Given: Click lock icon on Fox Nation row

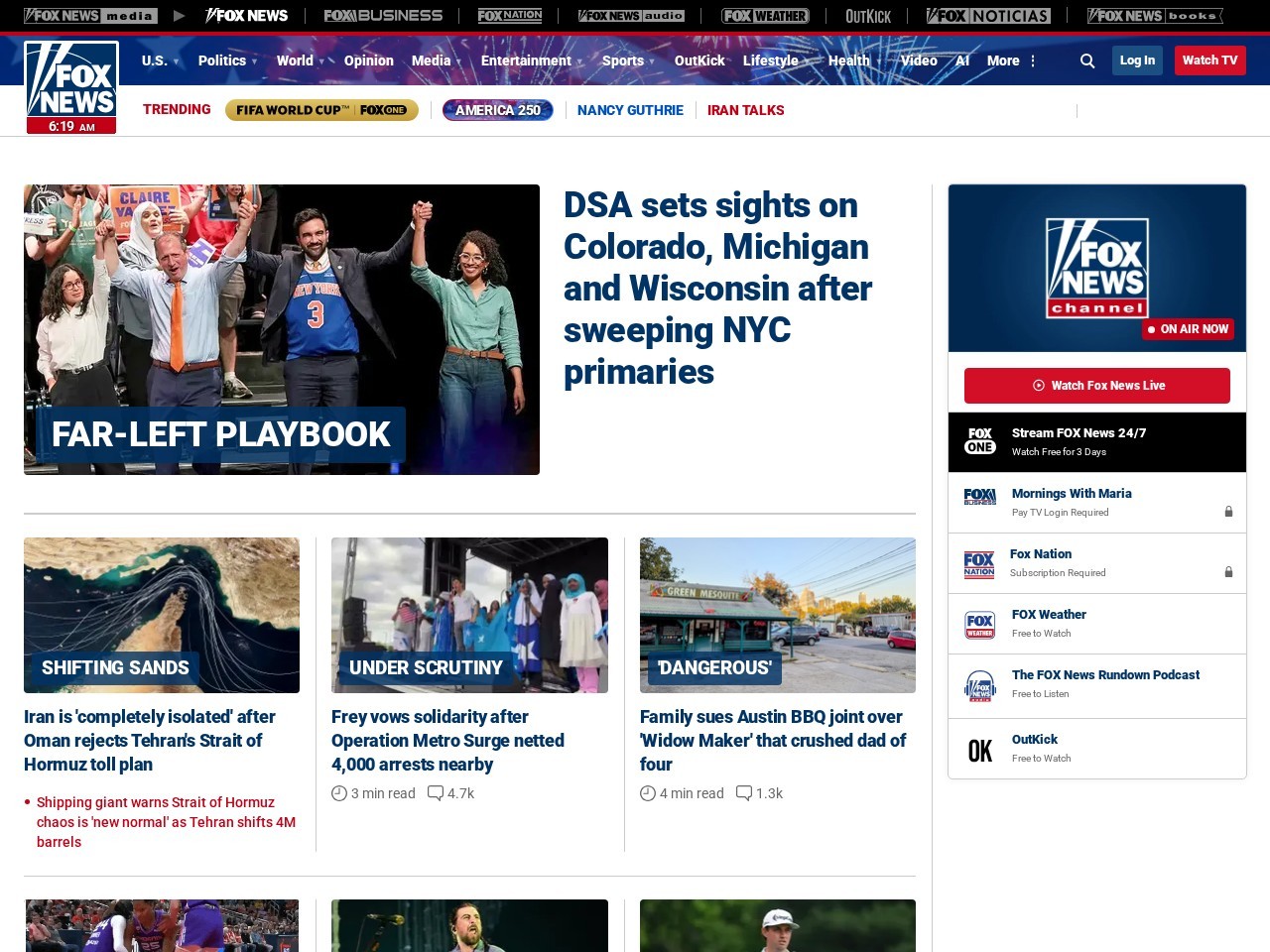Looking at the screenshot, I should [x=1228, y=572].
